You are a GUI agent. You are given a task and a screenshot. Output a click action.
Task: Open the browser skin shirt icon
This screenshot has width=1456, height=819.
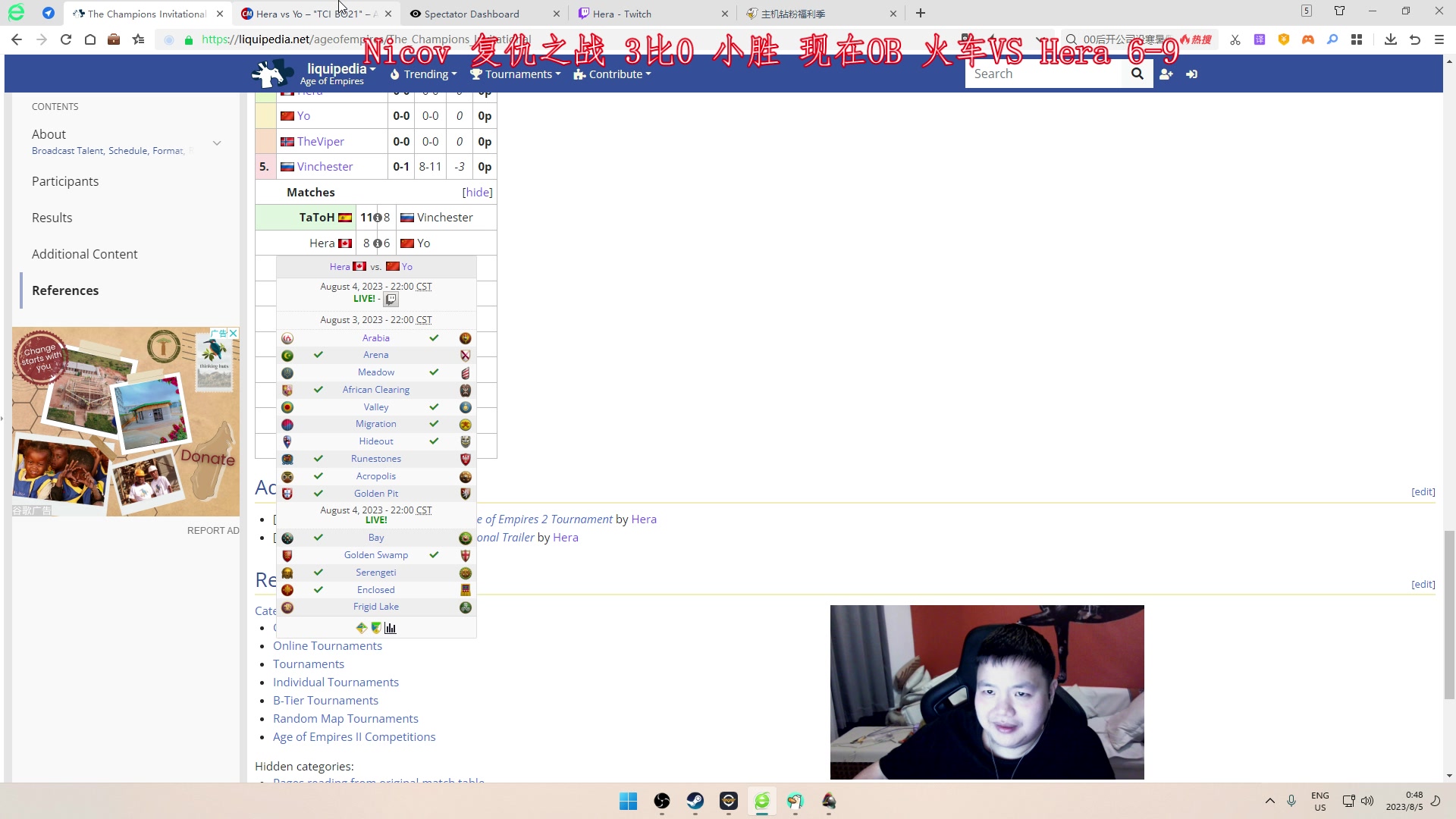tap(1340, 11)
